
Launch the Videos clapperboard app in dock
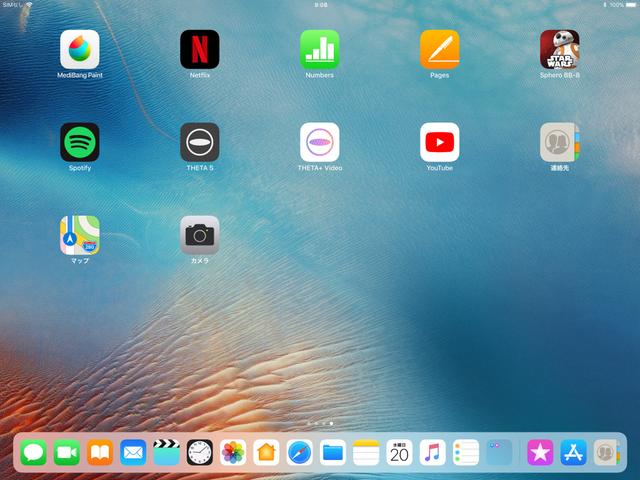point(167,452)
